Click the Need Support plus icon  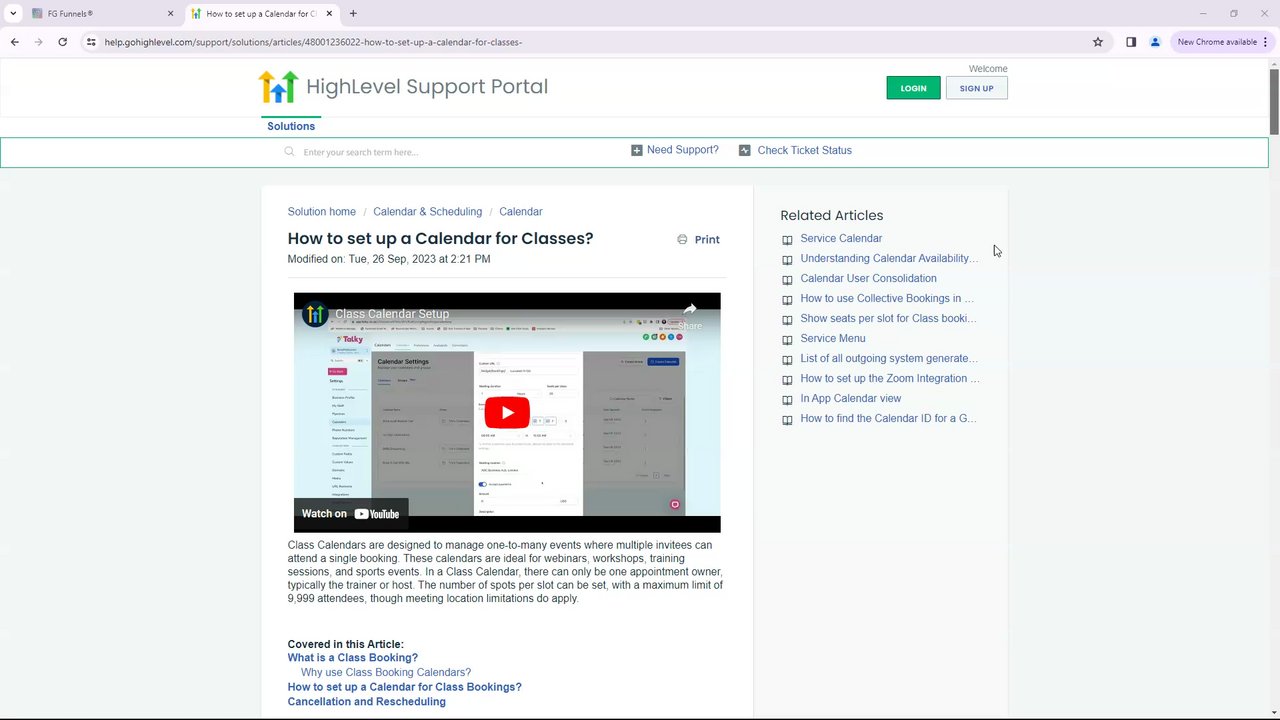tap(636, 150)
